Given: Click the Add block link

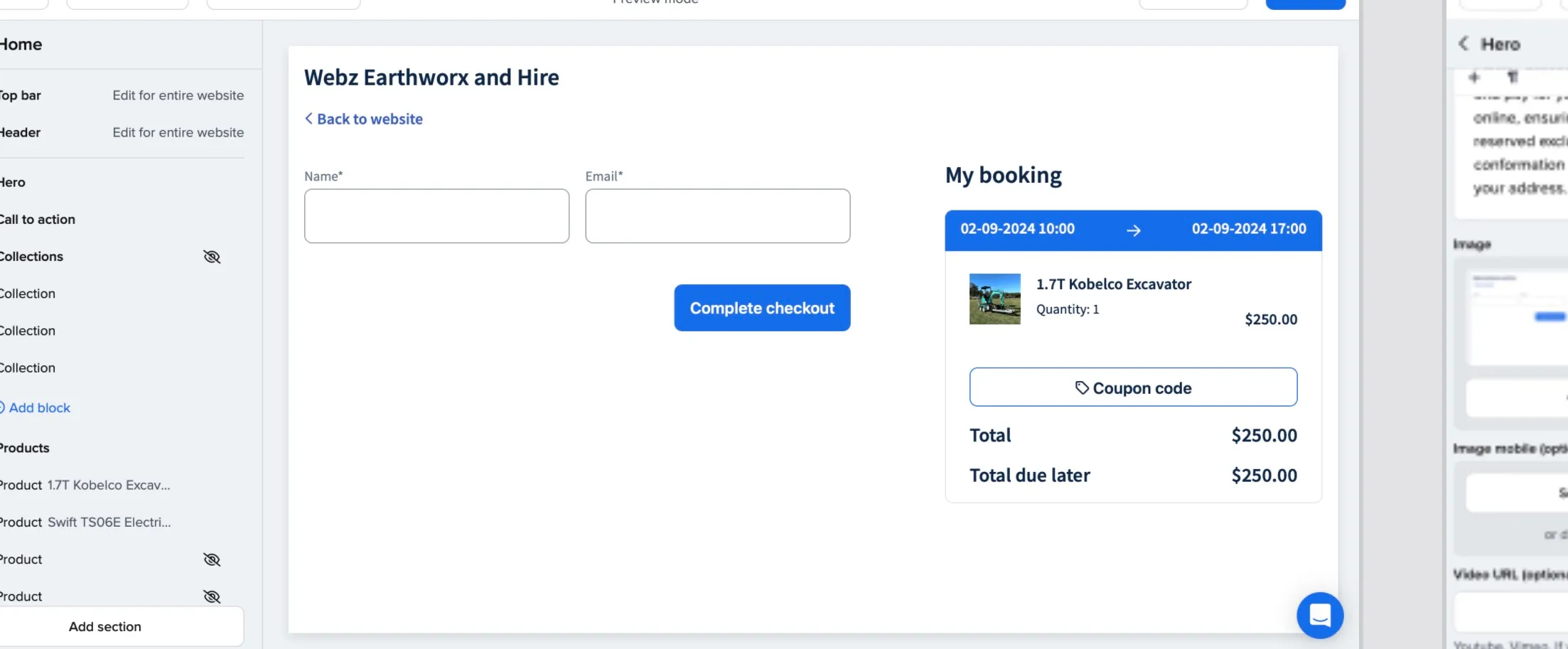Looking at the screenshot, I should [x=39, y=408].
